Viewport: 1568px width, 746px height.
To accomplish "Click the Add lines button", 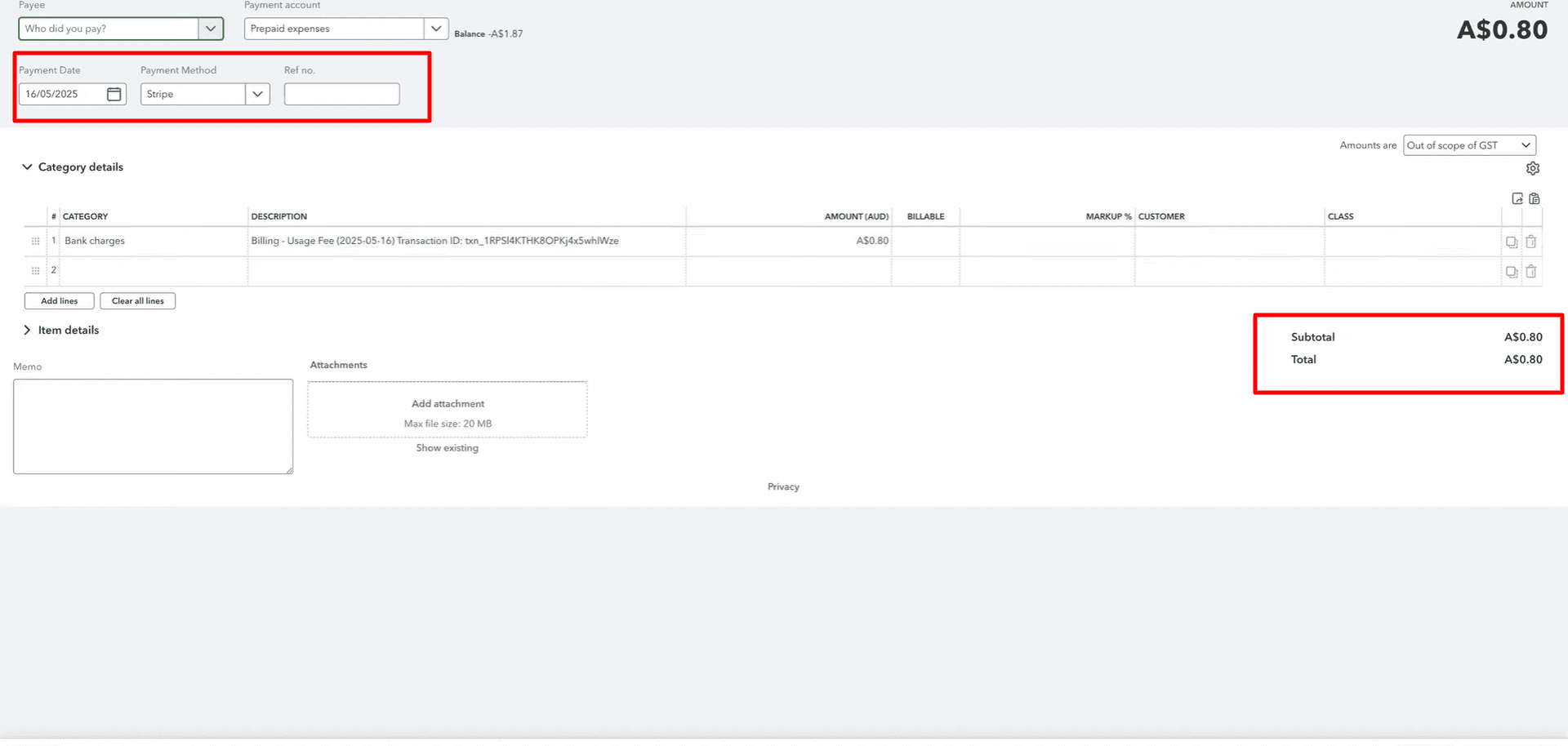I will click(x=59, y=301).
